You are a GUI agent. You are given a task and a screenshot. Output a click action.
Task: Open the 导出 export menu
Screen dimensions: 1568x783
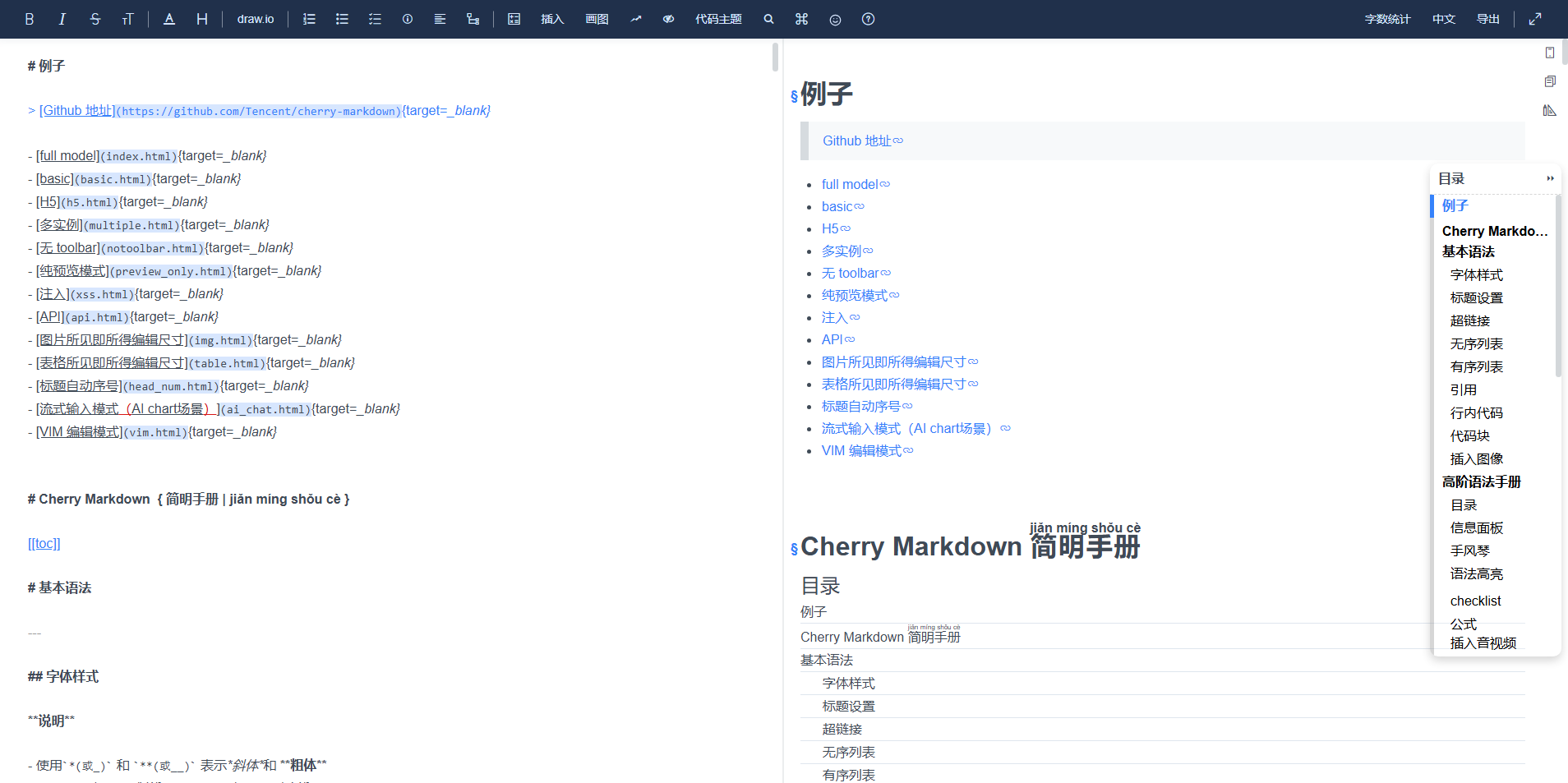[1488, 19]
